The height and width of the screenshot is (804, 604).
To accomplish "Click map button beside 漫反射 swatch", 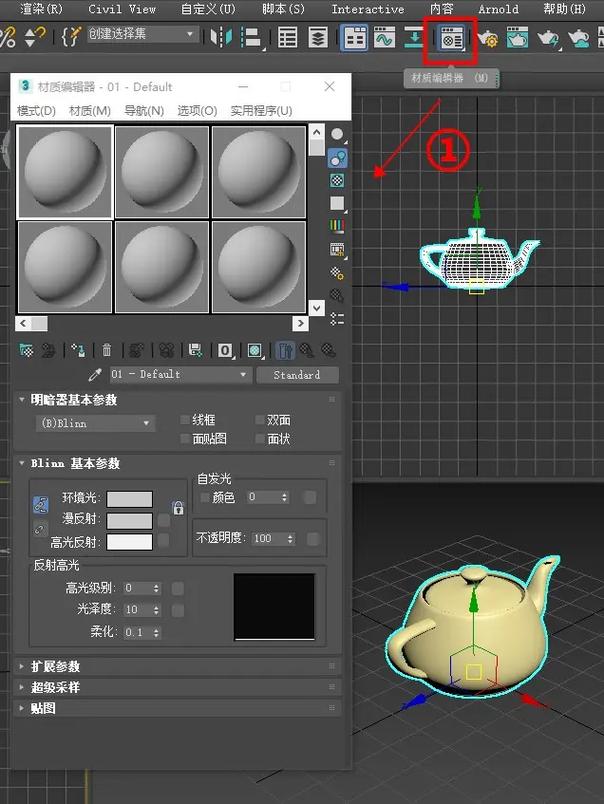I will click(164, 520).
